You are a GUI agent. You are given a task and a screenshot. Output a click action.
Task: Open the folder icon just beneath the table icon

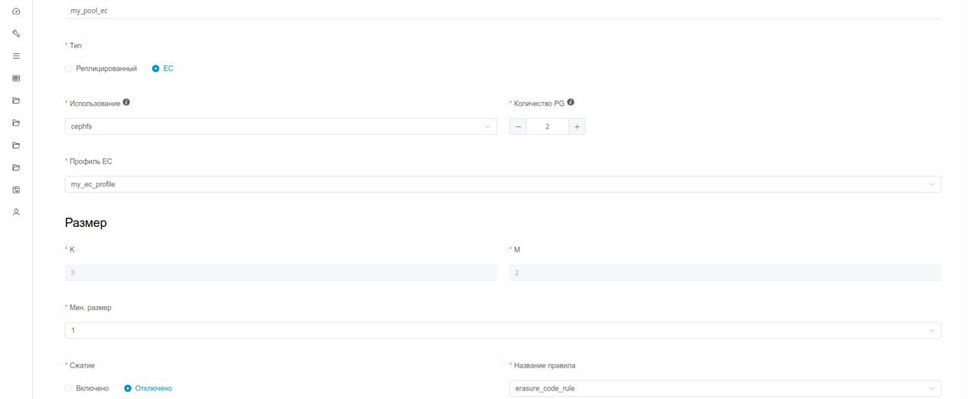pyautogui.click(x=17, y=101)
